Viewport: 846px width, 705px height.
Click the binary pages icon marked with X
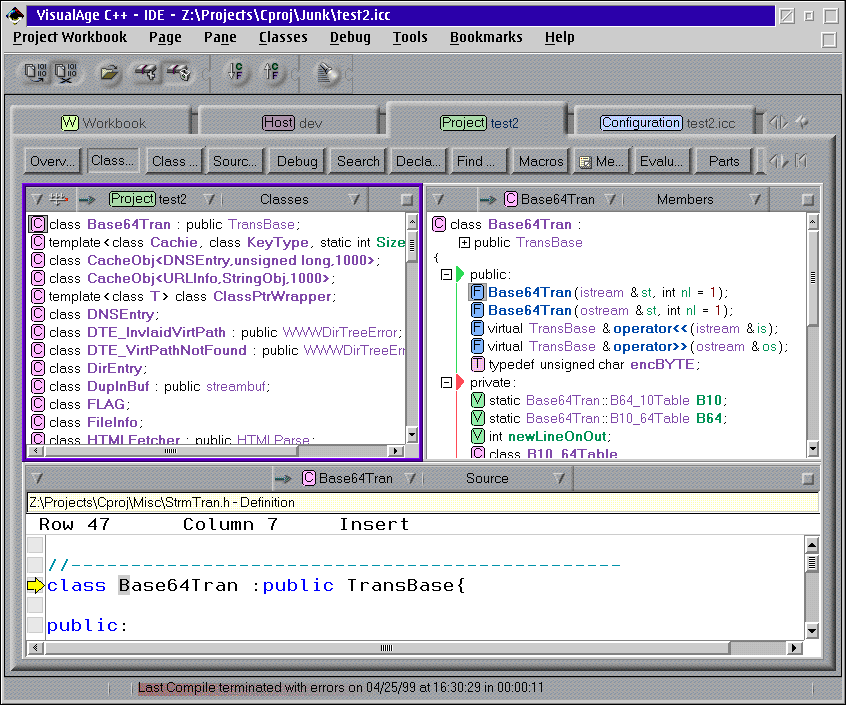(66, 72)
